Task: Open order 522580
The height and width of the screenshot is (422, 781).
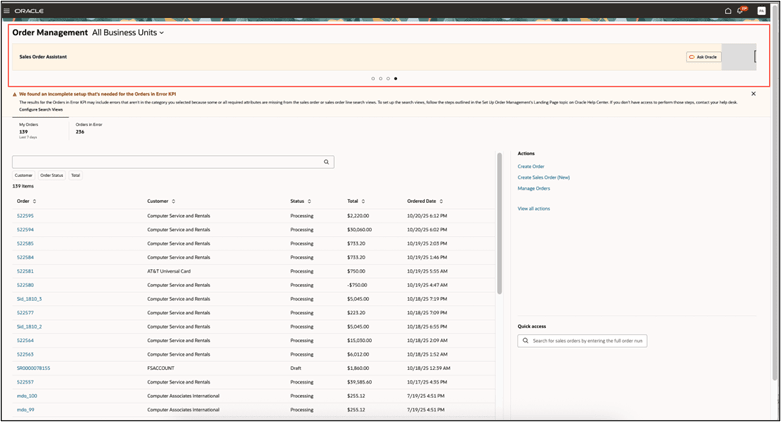Action: (25, 285)
